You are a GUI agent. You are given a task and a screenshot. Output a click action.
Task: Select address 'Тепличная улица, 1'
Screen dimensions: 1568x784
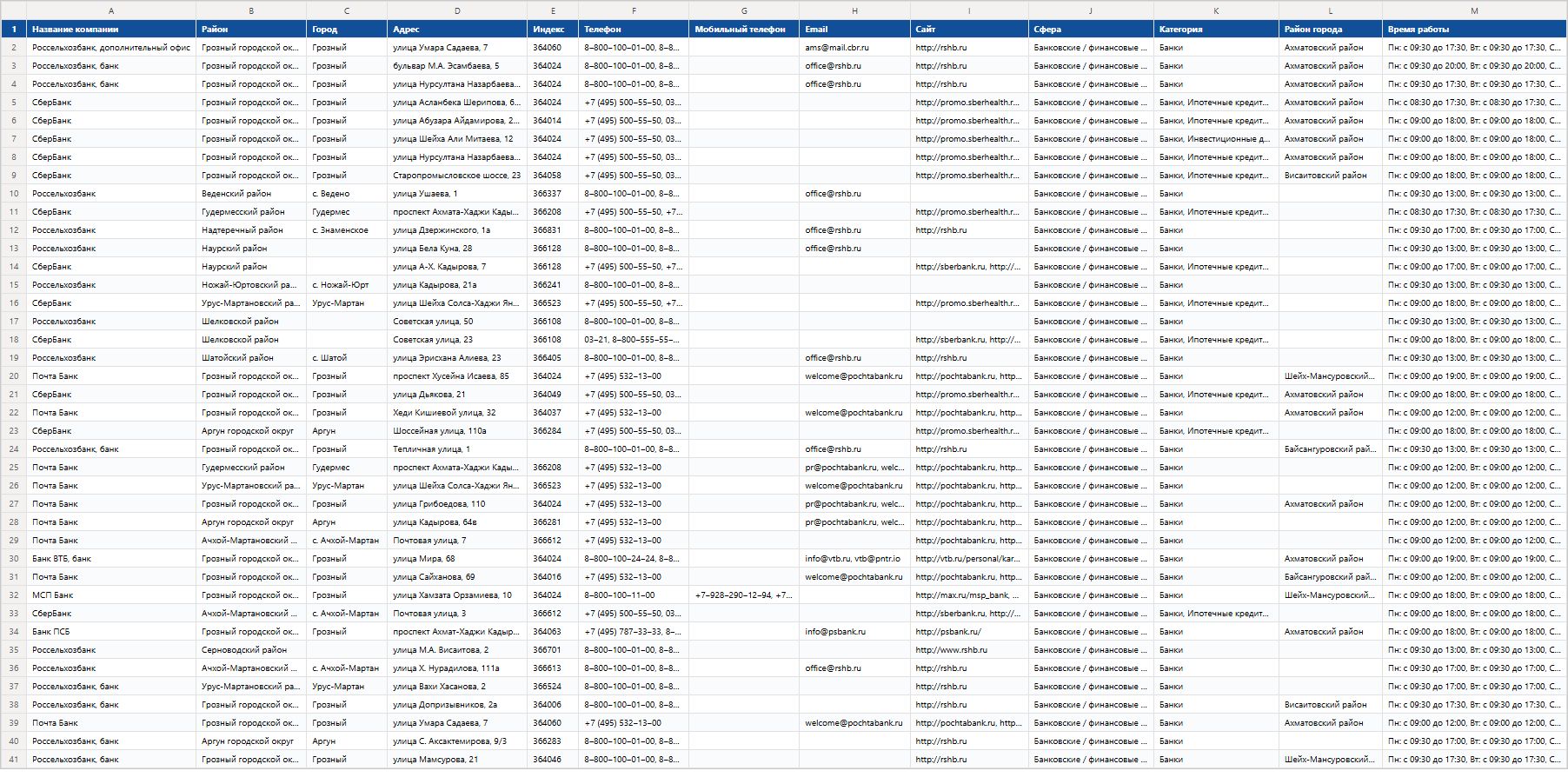[457, 449]
